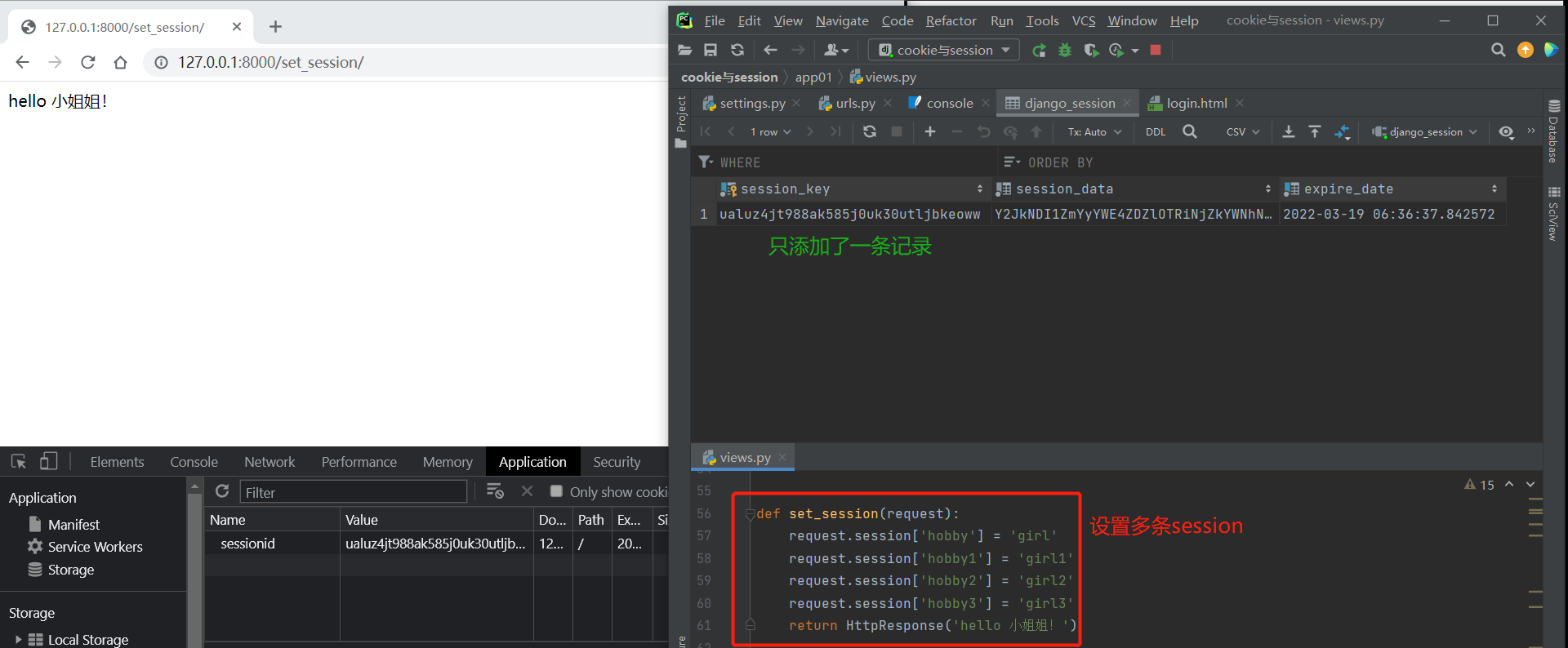The width and height of the screenshot is (1568, 648).
Task: Click database table Reload page icon
Action: point(870,131)
